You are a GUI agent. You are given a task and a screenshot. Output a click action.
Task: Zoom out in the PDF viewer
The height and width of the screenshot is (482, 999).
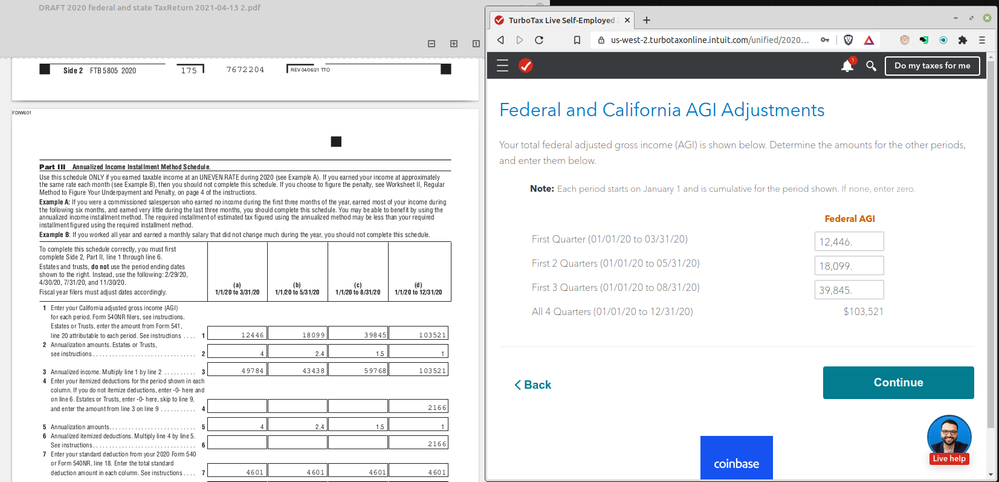coord(431,43)
